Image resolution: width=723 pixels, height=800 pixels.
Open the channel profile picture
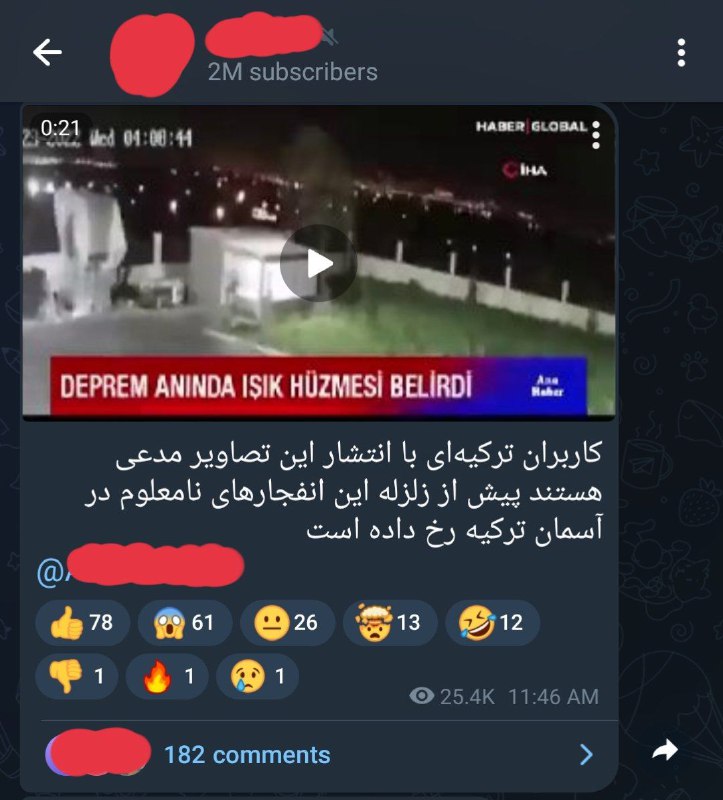152,54
